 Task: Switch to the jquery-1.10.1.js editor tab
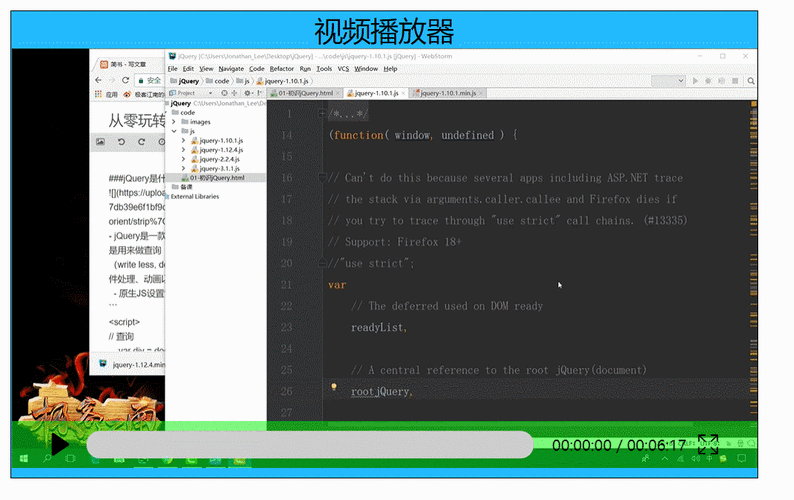click(x=376, y=93)
